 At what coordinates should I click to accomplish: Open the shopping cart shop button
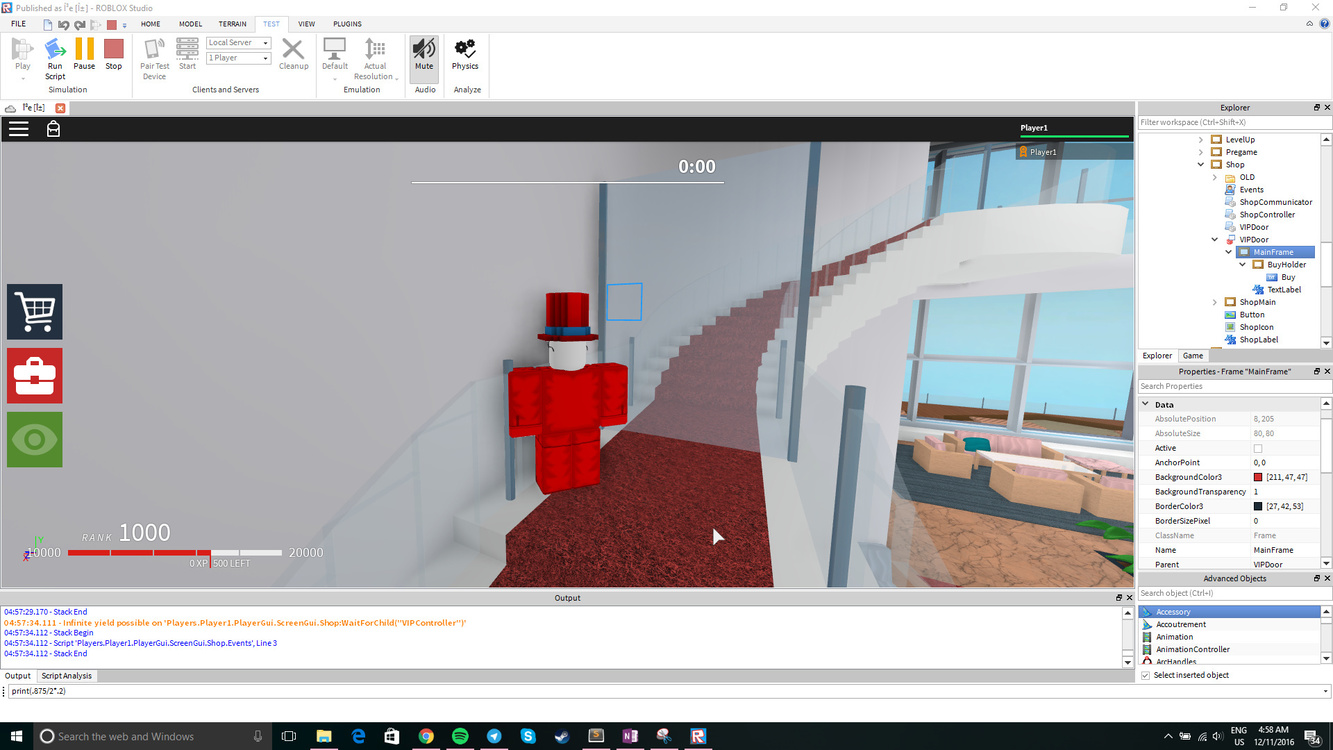pos(35,312)
